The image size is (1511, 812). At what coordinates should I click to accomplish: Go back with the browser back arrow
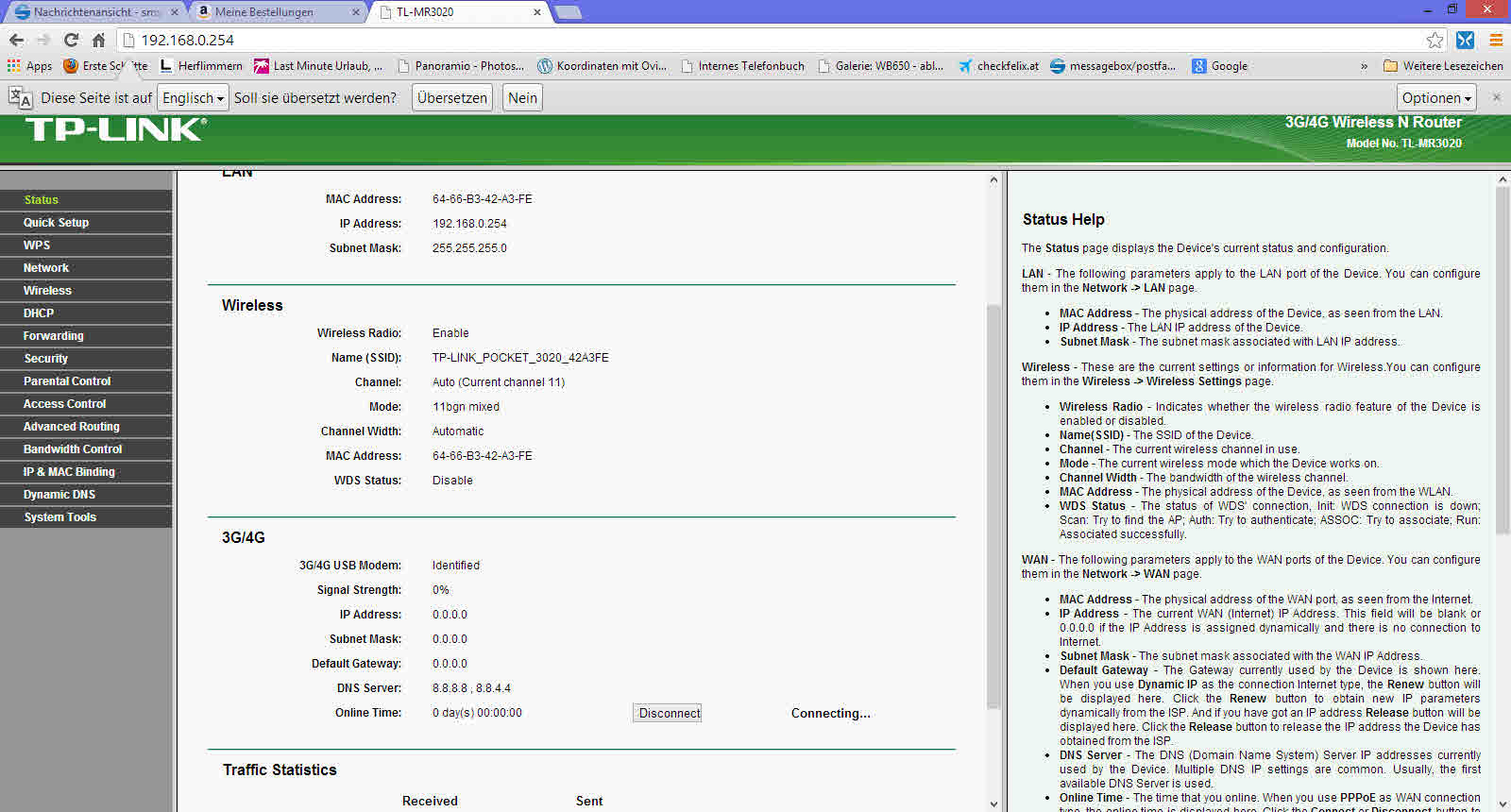click(16, 40)
